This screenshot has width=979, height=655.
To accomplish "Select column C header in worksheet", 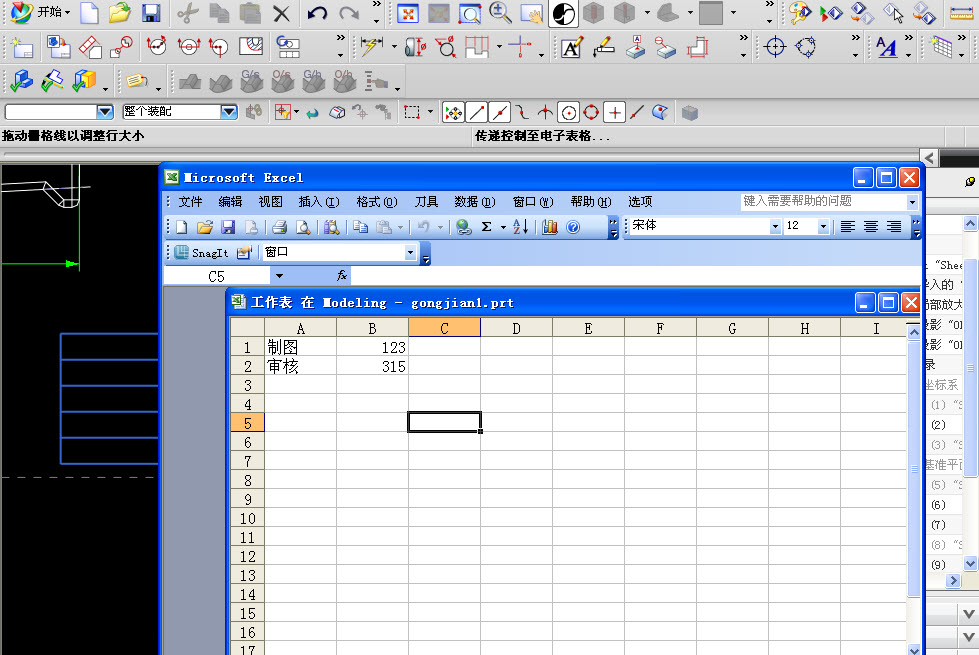I will pos(445,328).
